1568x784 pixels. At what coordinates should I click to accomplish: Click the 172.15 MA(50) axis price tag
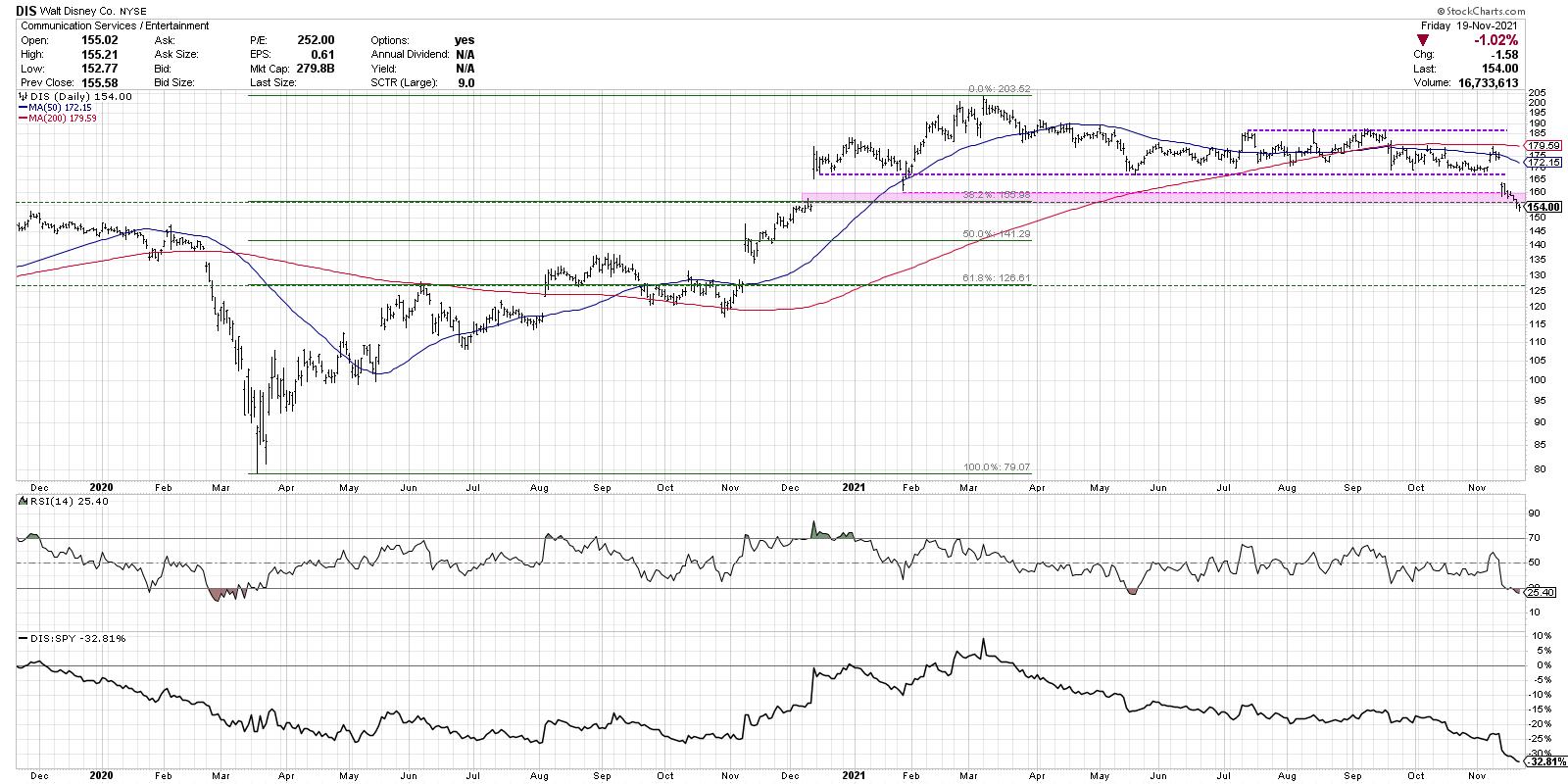tap(1543, 163)
